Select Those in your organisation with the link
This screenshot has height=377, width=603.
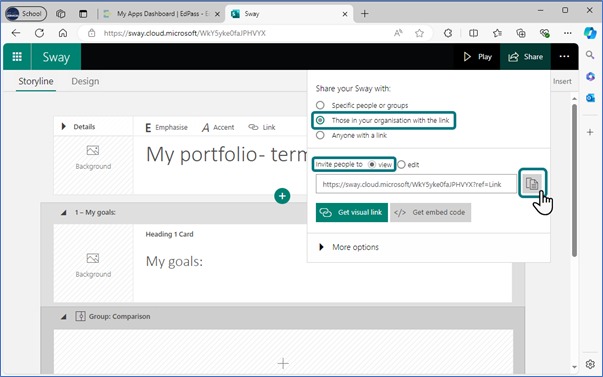click(x=320, y=120)
